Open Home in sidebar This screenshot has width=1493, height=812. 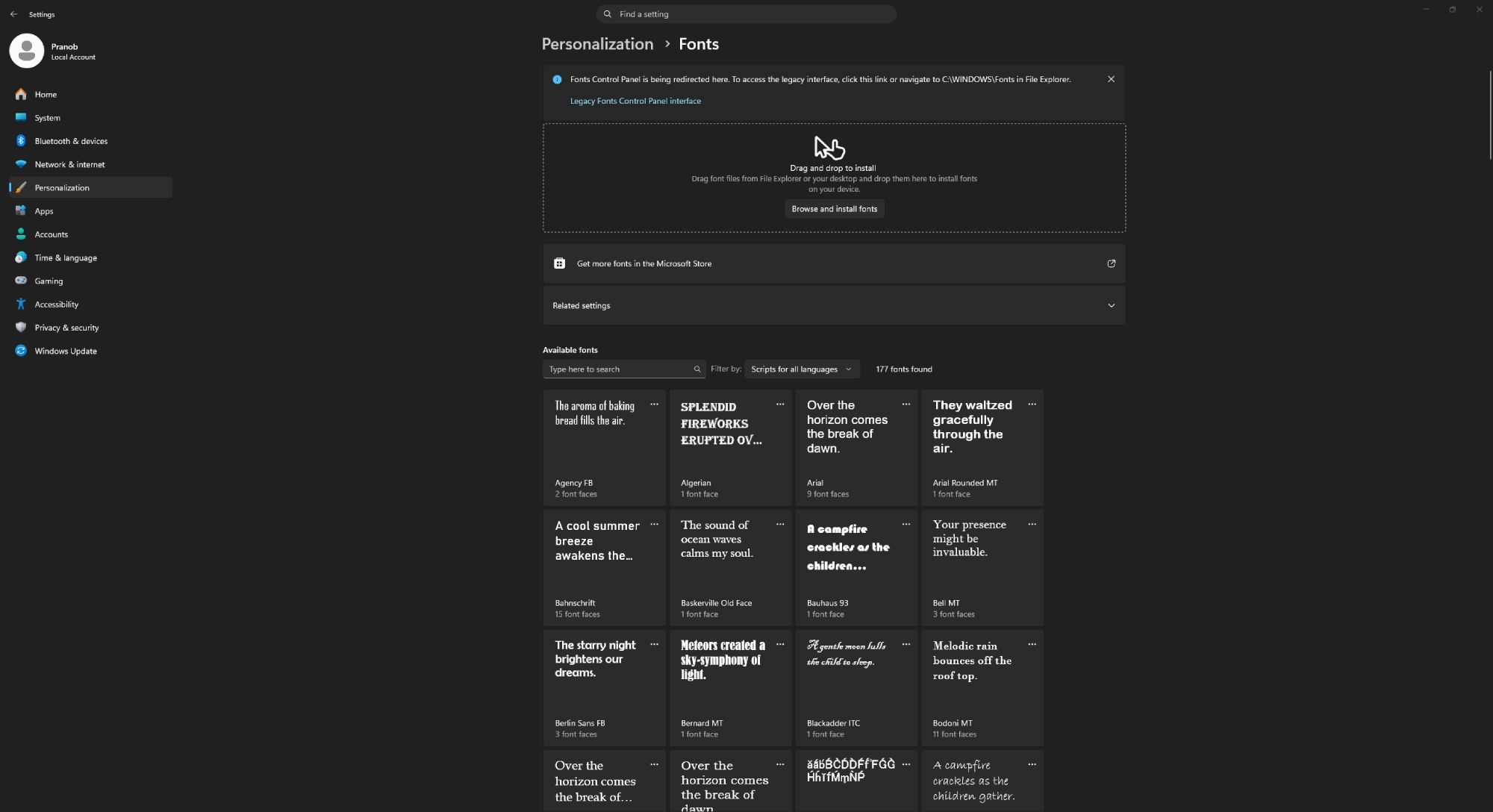click(90, 94)
